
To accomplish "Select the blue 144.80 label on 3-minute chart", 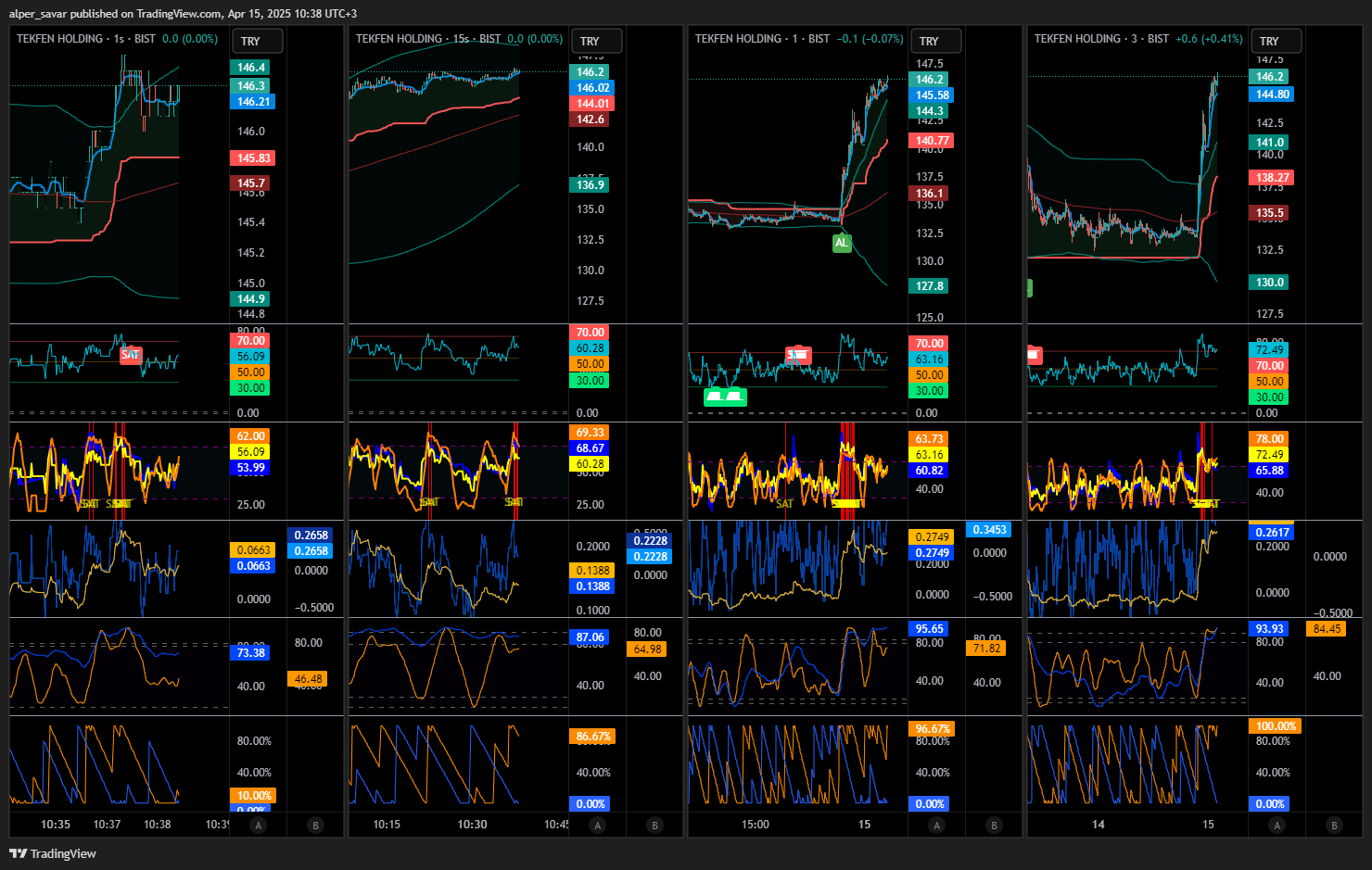I will (x=1271, y=95).
